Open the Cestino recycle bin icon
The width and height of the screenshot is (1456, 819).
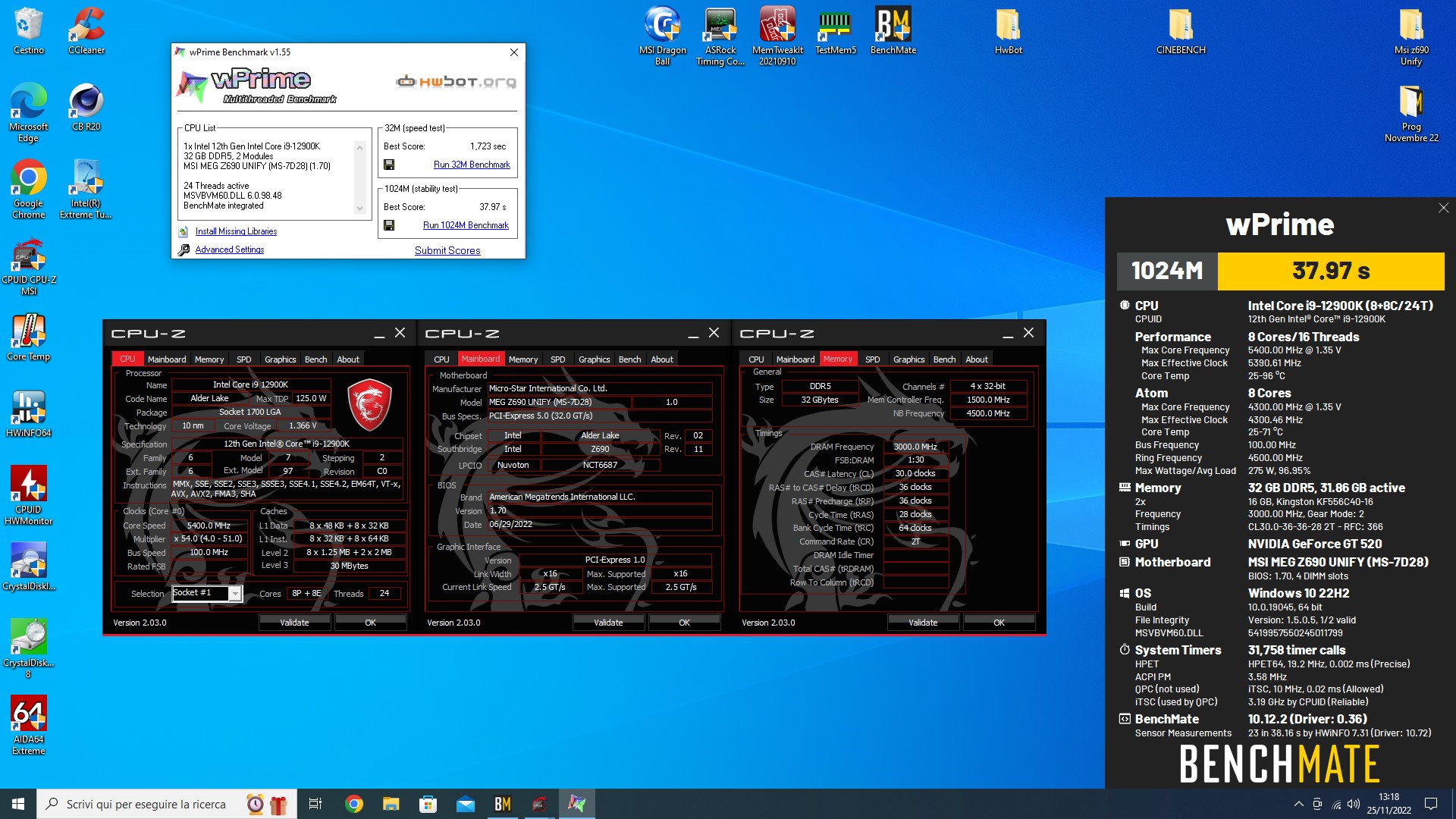(x=29, y=30)
